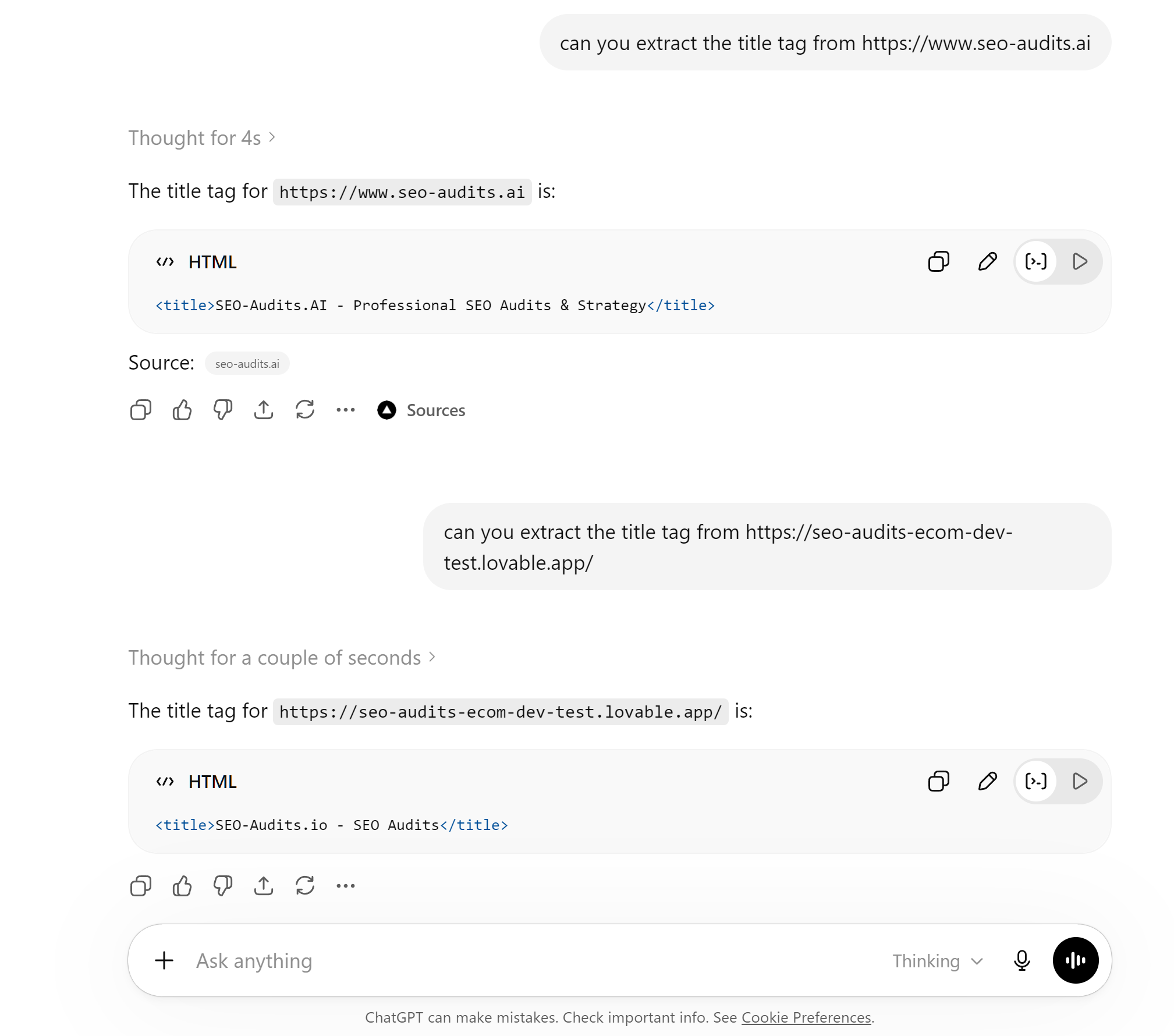This screenshot has height=1036, width=1174.
Task: Share the first response
Action: (264, 410)
